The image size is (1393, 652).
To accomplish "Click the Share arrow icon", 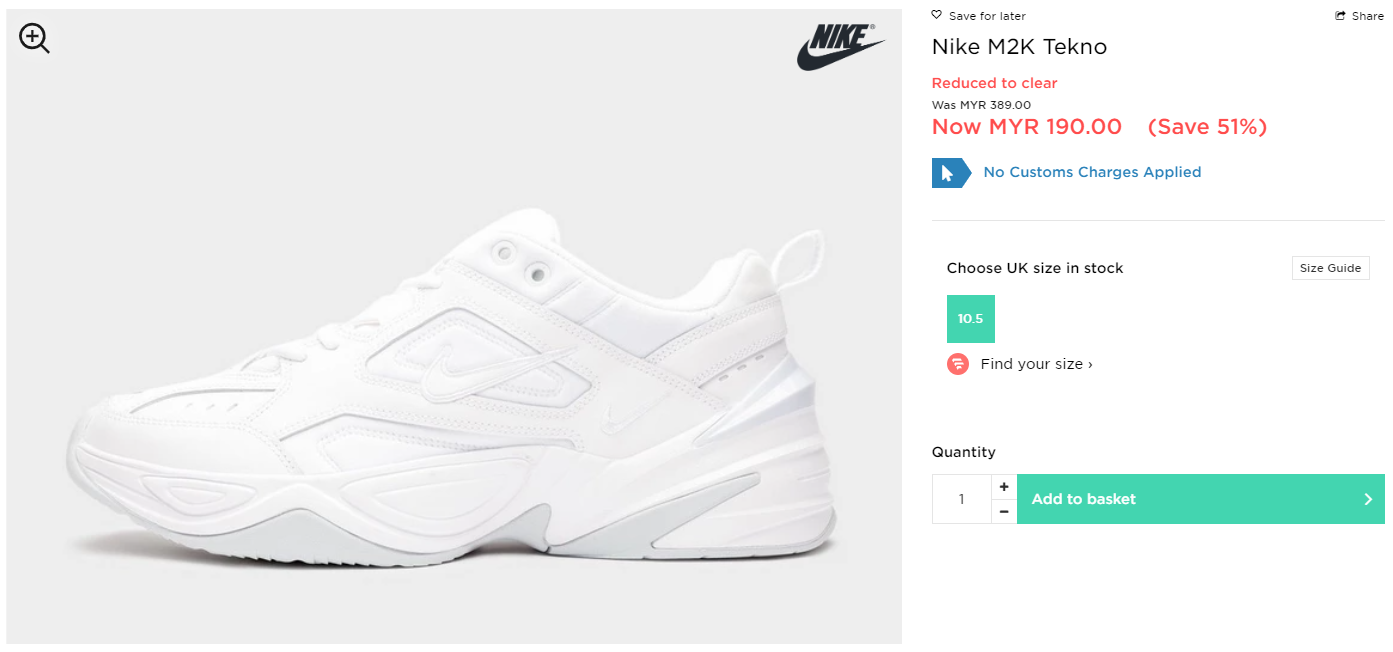I will [x=1340, y=16].
